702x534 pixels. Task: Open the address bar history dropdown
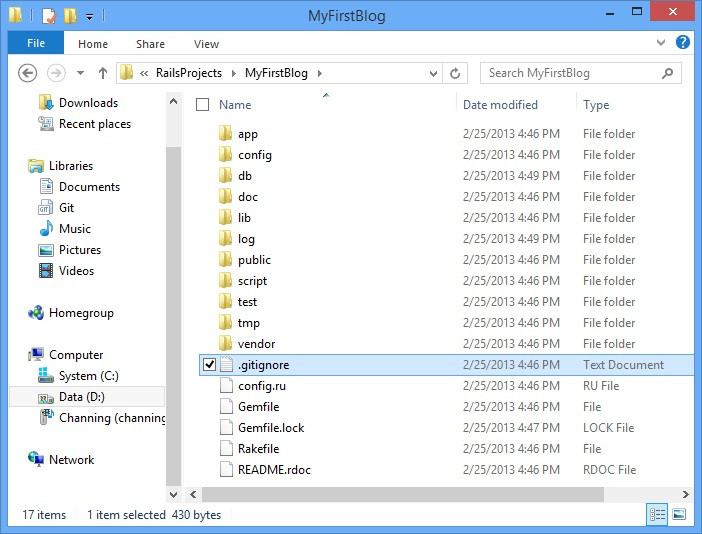[433, 73]
